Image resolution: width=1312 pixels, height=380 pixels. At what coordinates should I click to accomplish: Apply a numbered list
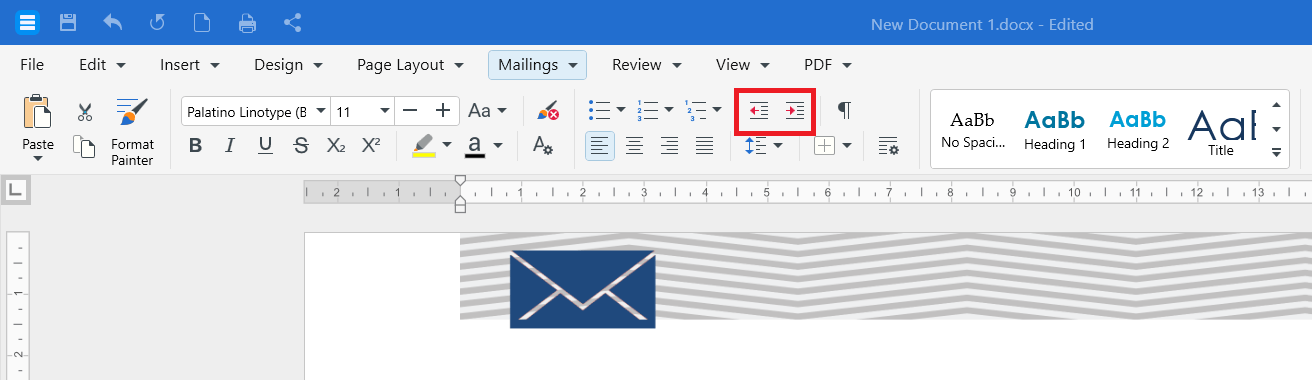click(x=647, y=110)
